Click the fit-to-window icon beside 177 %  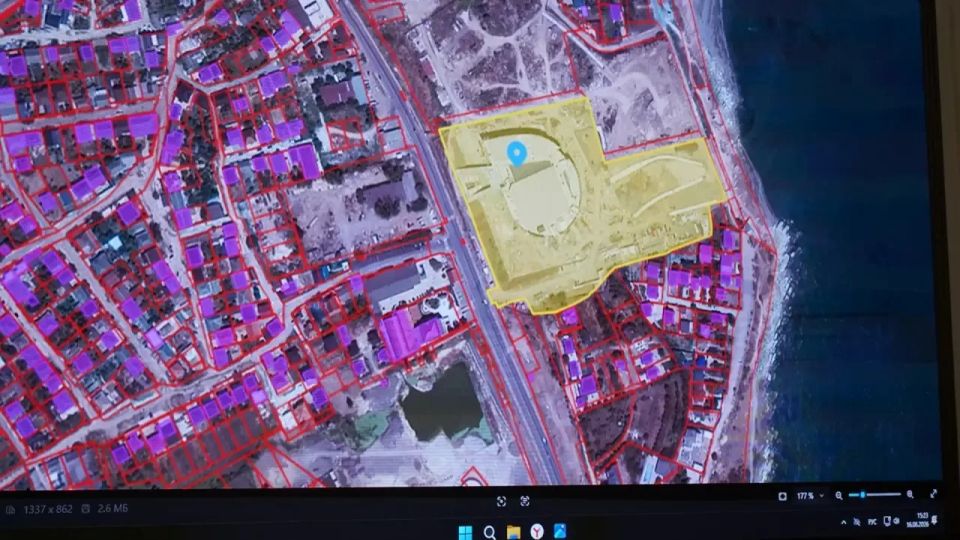click(782, 496)
